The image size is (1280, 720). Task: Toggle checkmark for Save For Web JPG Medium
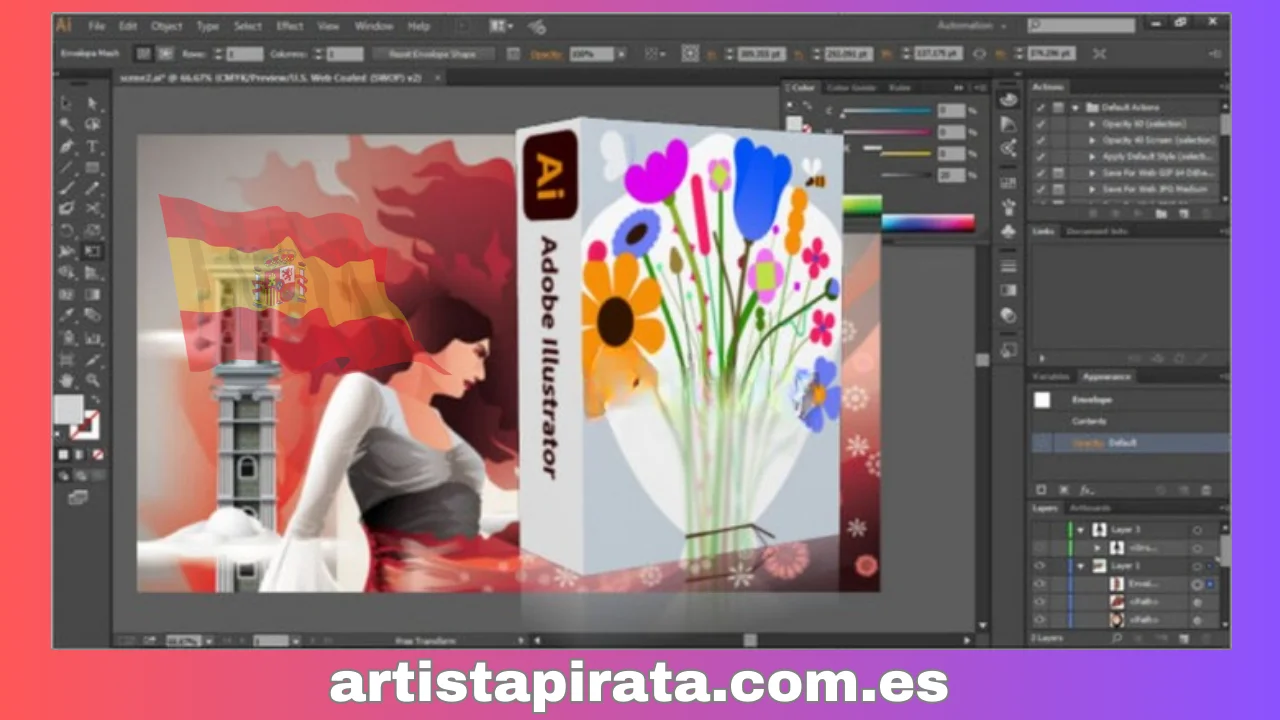(x=1041, y=189)
